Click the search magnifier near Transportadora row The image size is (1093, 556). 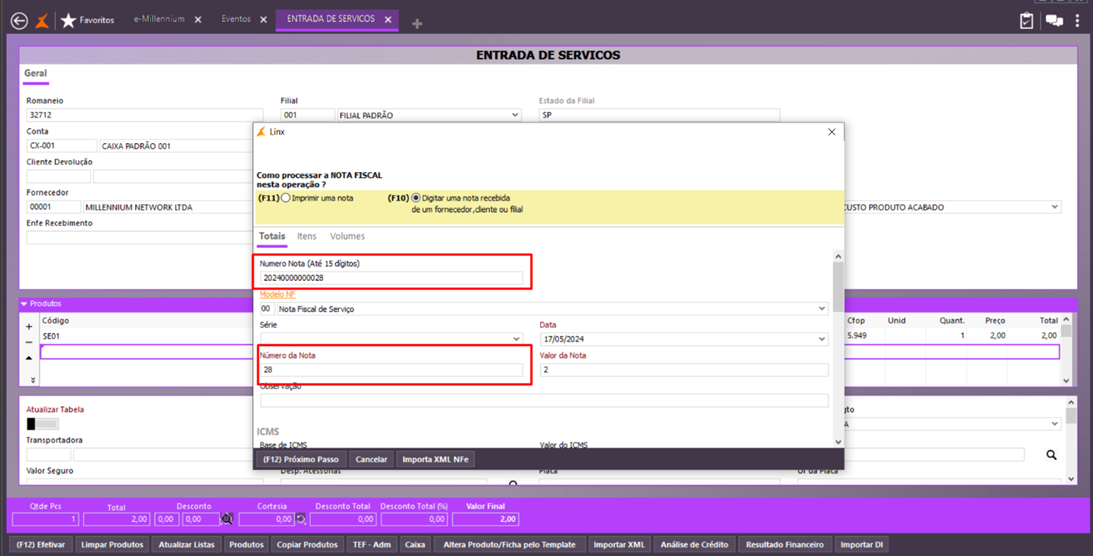coord(1051,455)
